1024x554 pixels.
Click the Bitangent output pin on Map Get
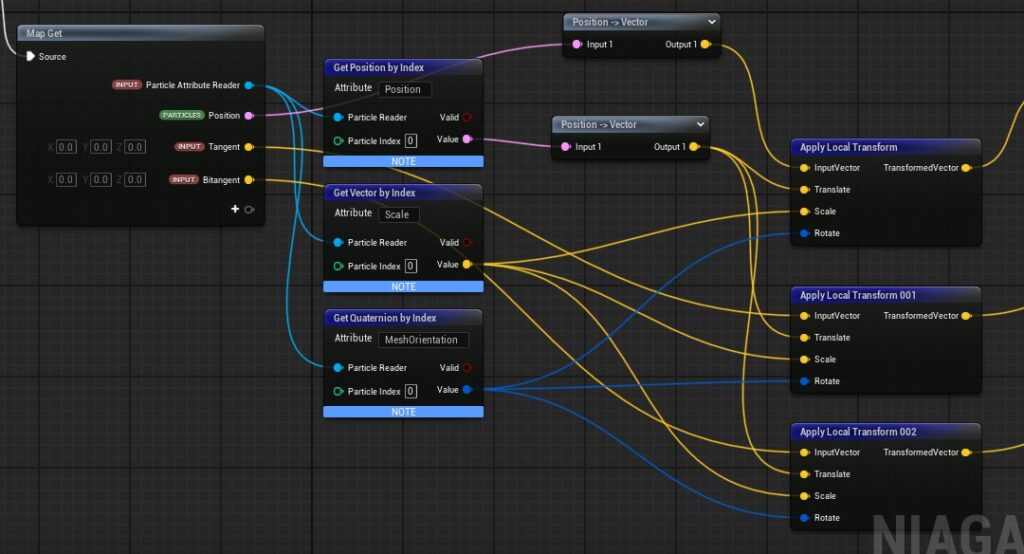click(x=249, y=180)
